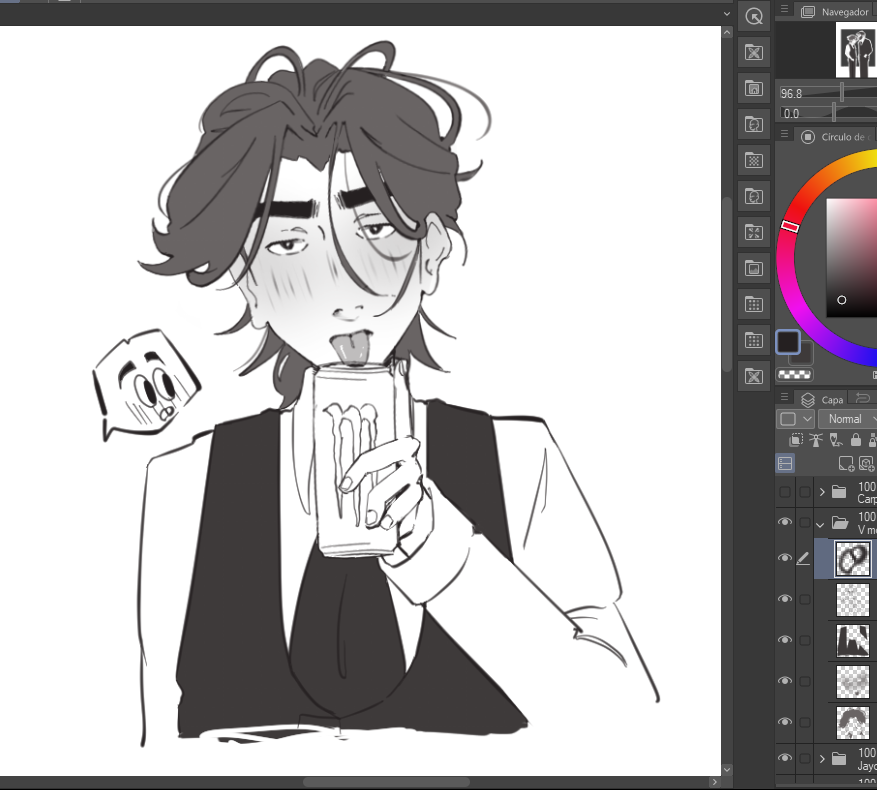Hide the hair fill layer
Viewport: 877px width, 790px height.
785,722
